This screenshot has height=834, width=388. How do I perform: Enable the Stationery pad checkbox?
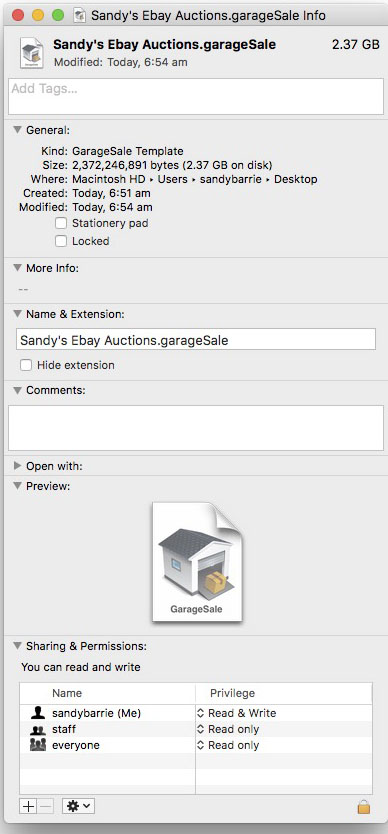click(62, 223)
